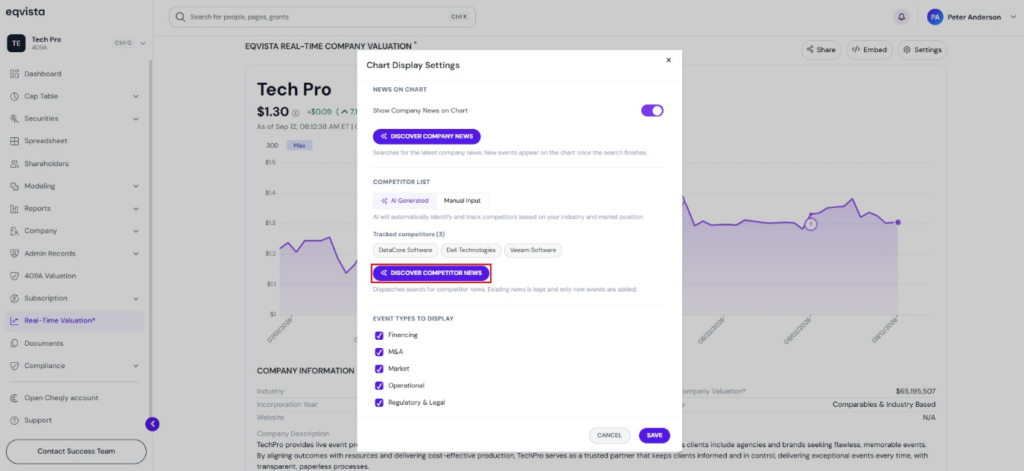Collapse sidebar with purple arrow button
This screenshot has width=1024, height=471.
tap(152, 424)
